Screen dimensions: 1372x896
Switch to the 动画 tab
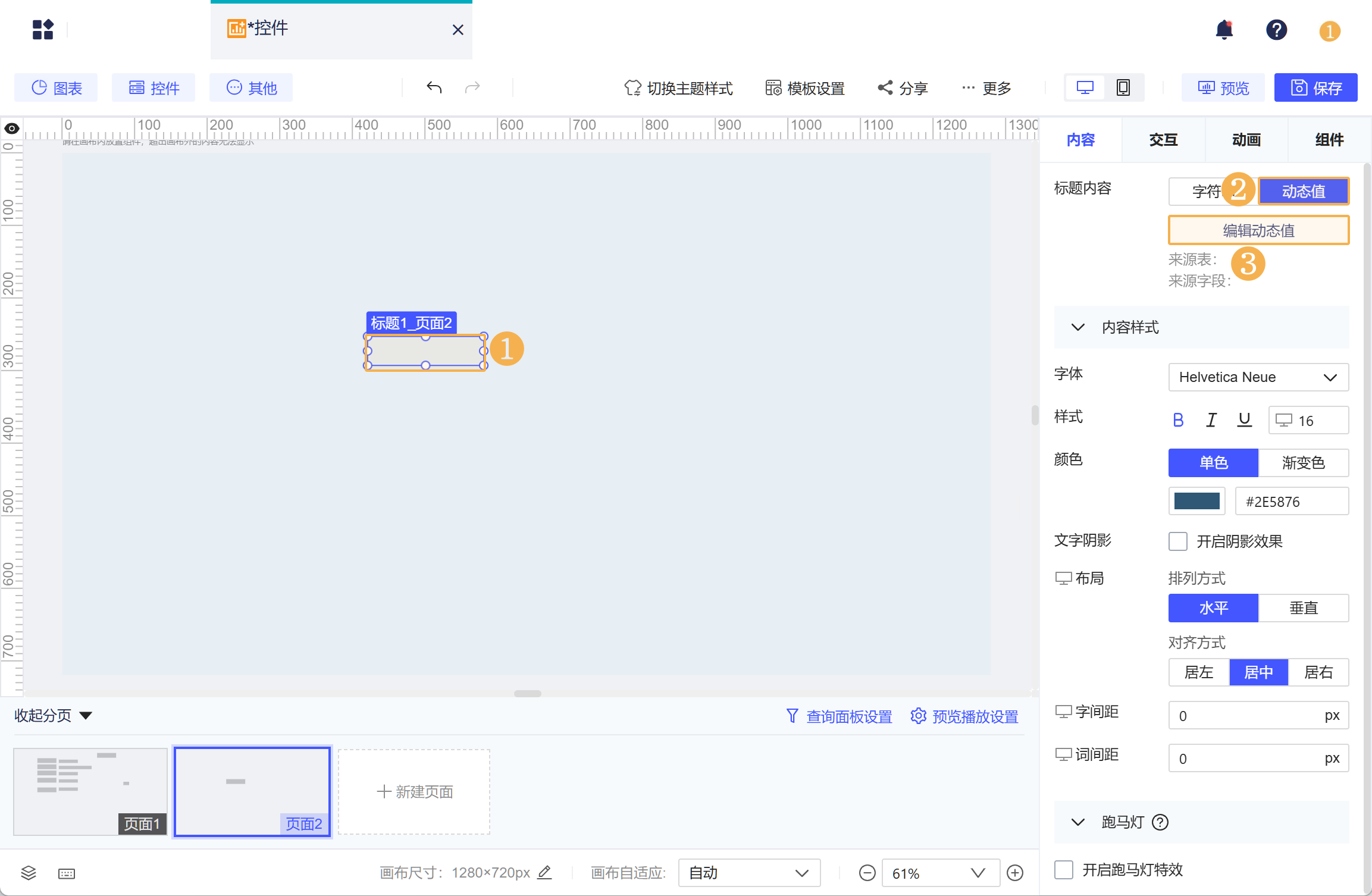(x=1246, y=140)
